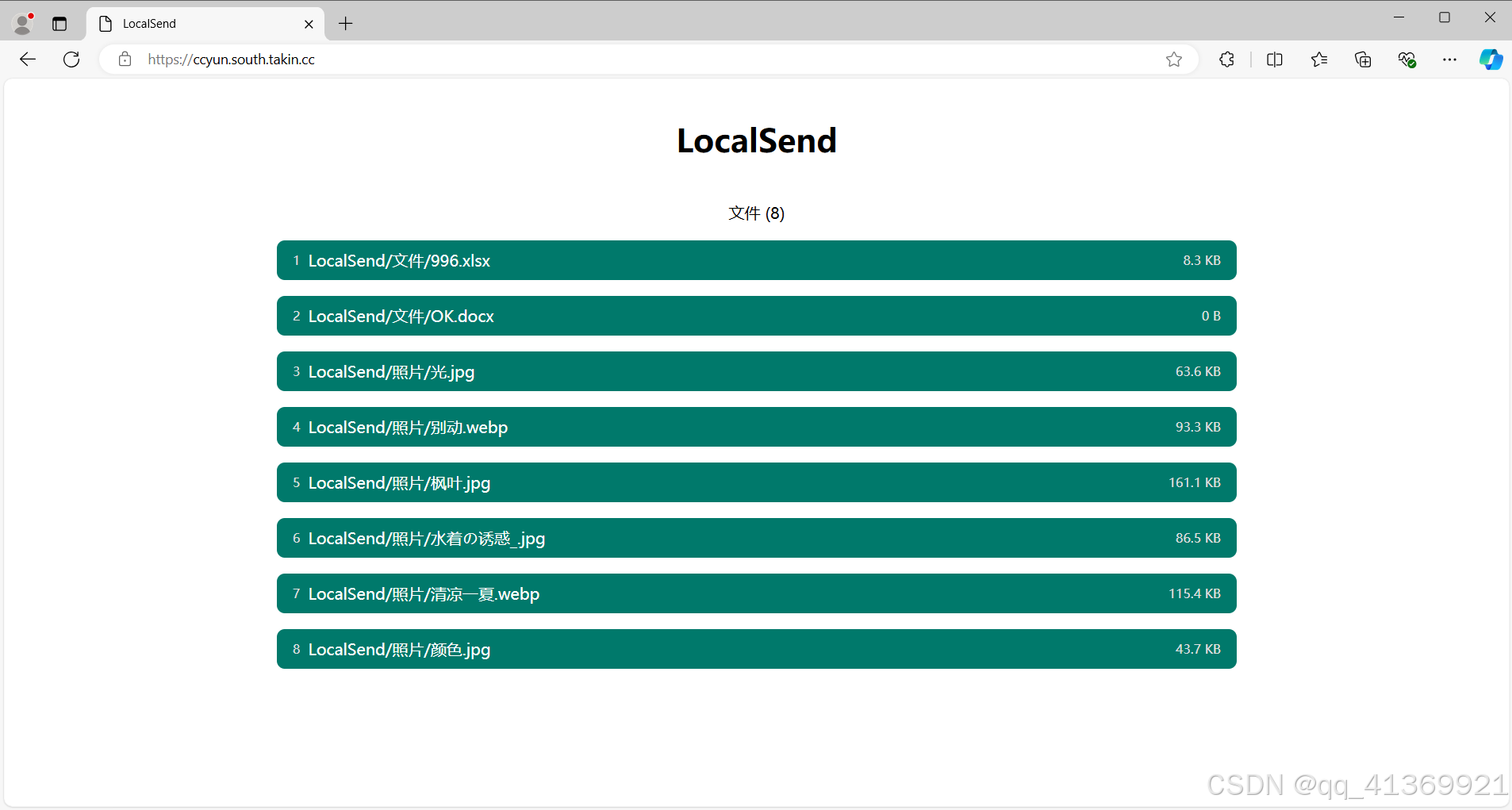The image size is (1512, 810).
Task: Go back using the browser back arrow
Action: tap(28, 60)
